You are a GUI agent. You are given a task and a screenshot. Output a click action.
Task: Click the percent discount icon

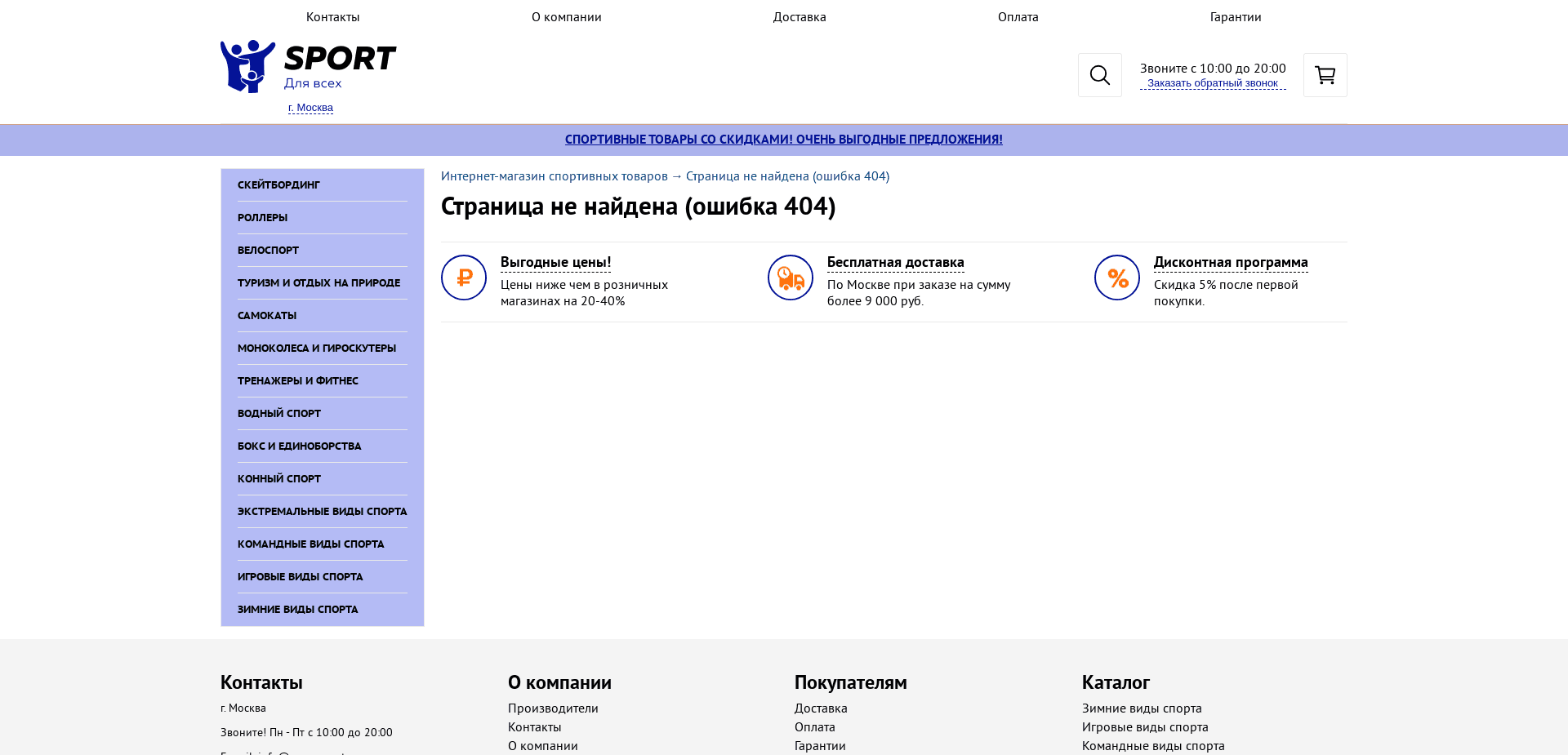pos(1116,278)
